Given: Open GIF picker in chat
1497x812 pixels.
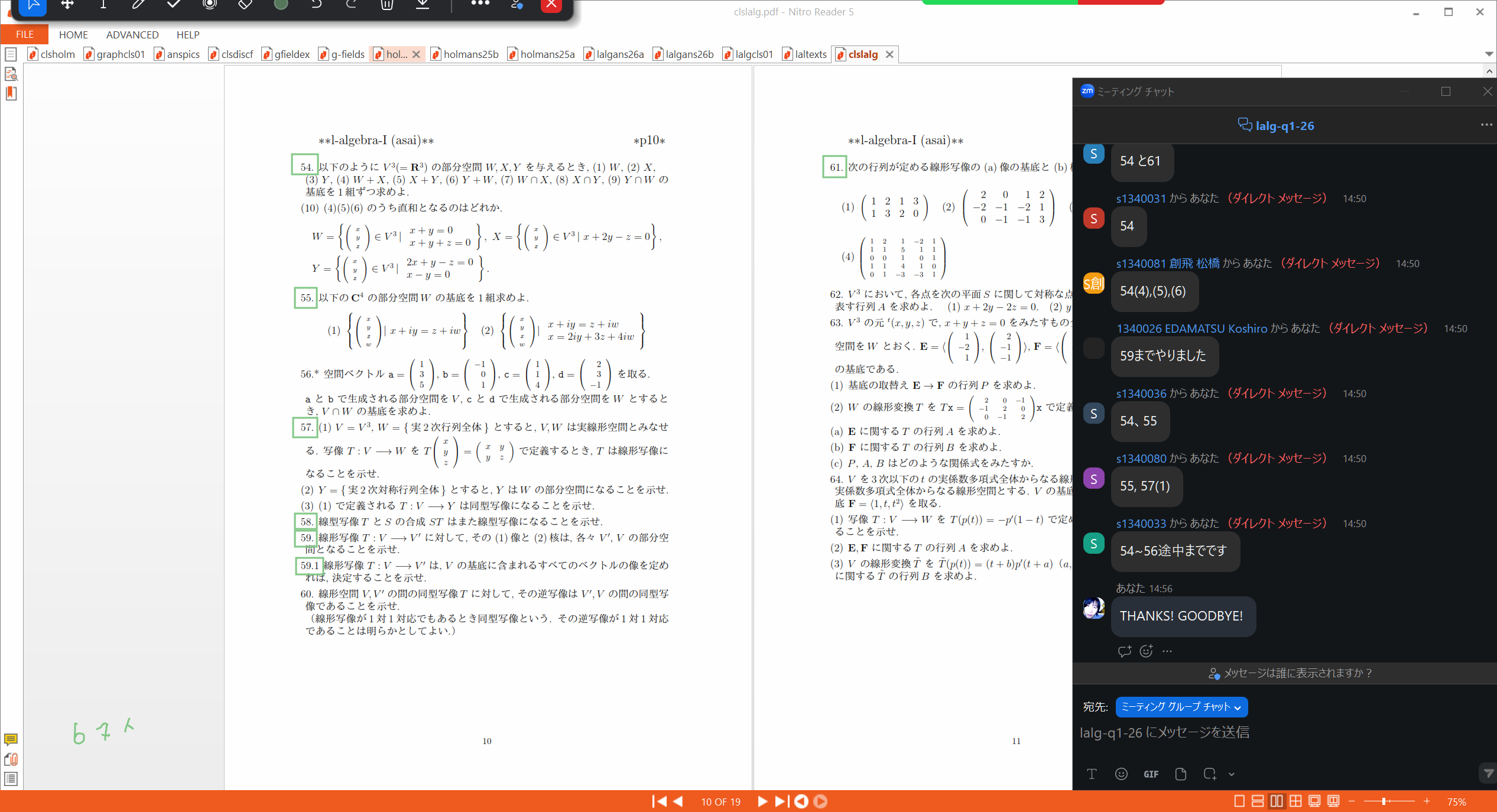Looking at the screenshot, I should [x=1151, y=774].
